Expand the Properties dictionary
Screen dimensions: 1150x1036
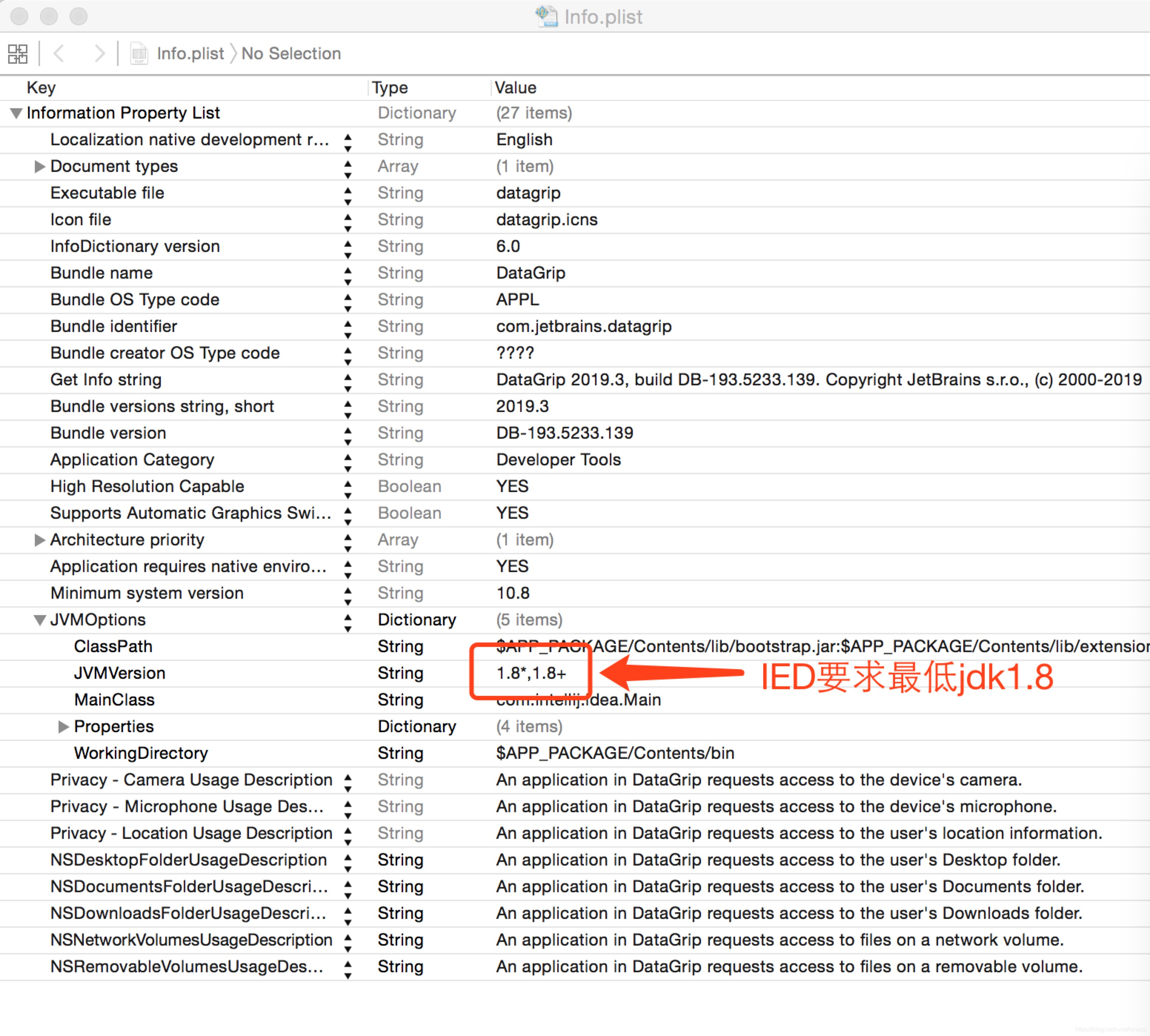(x=63, y=726)
